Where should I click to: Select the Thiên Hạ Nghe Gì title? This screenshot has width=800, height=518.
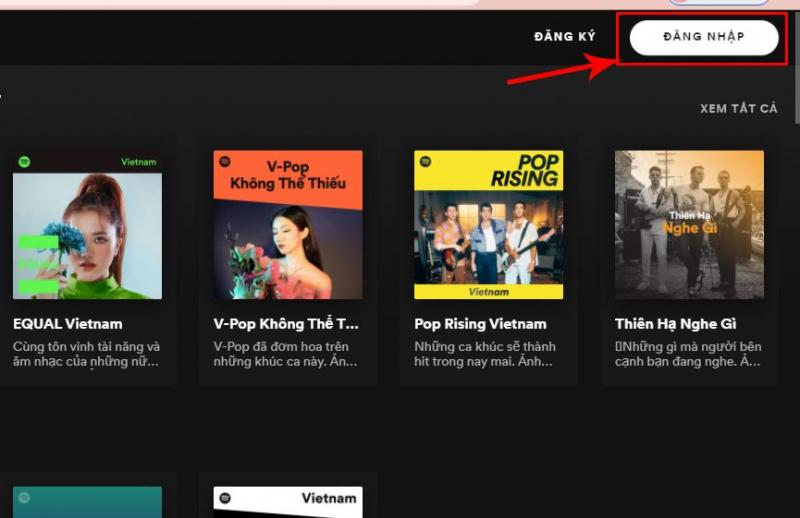676,324
